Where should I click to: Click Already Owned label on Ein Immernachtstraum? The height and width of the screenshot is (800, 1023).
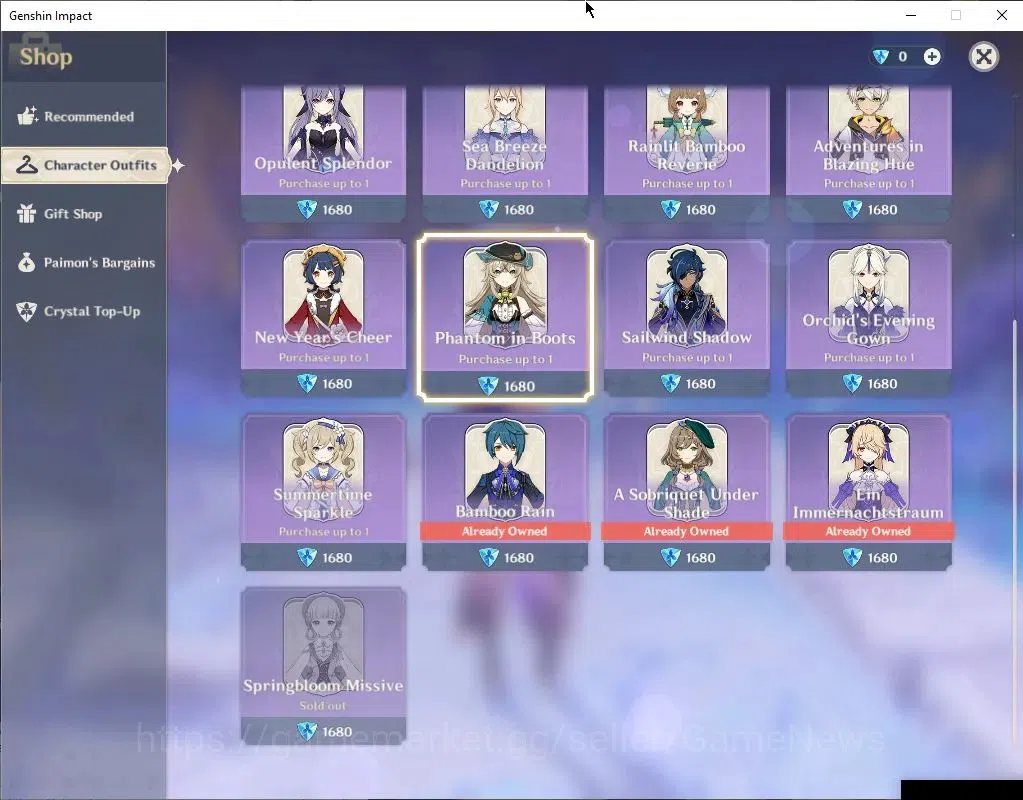tap(868, 531)
